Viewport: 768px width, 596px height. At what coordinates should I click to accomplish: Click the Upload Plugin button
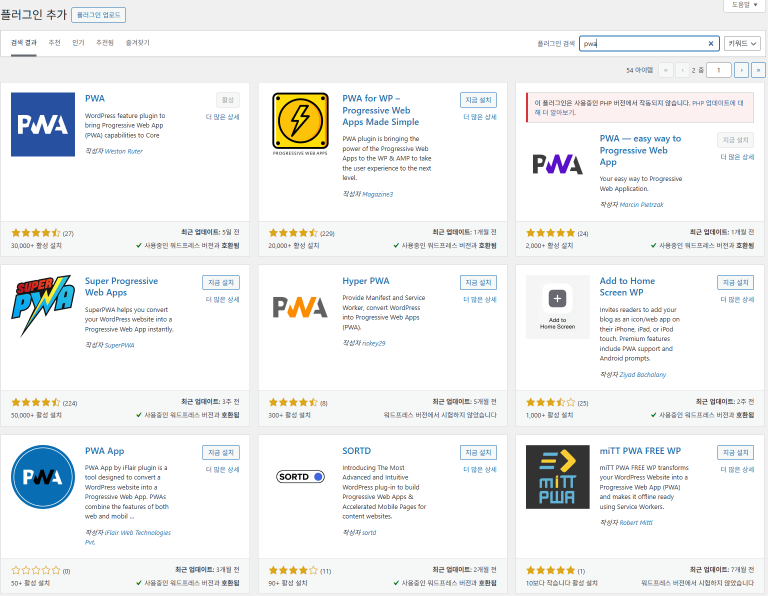point(98,15)
